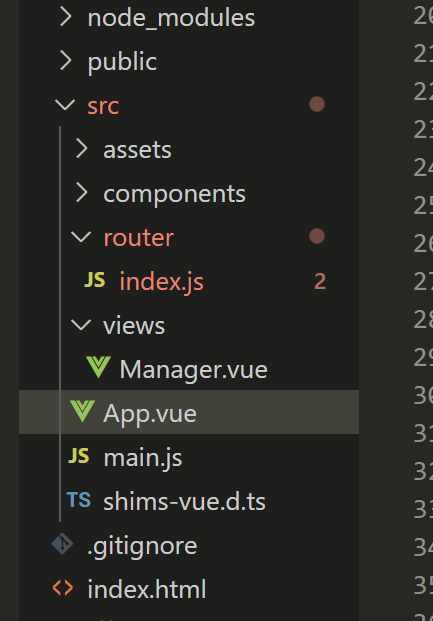Open the Manager.vue file
Viewport: 433px width, 621px height.
(x=193, y=370)
